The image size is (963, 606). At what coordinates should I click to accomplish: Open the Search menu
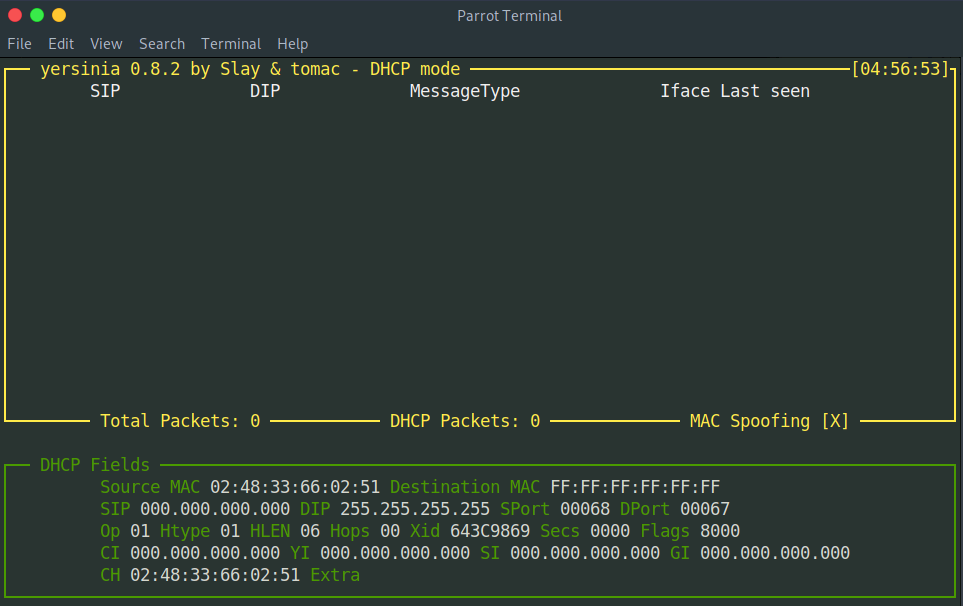(162, 44)
